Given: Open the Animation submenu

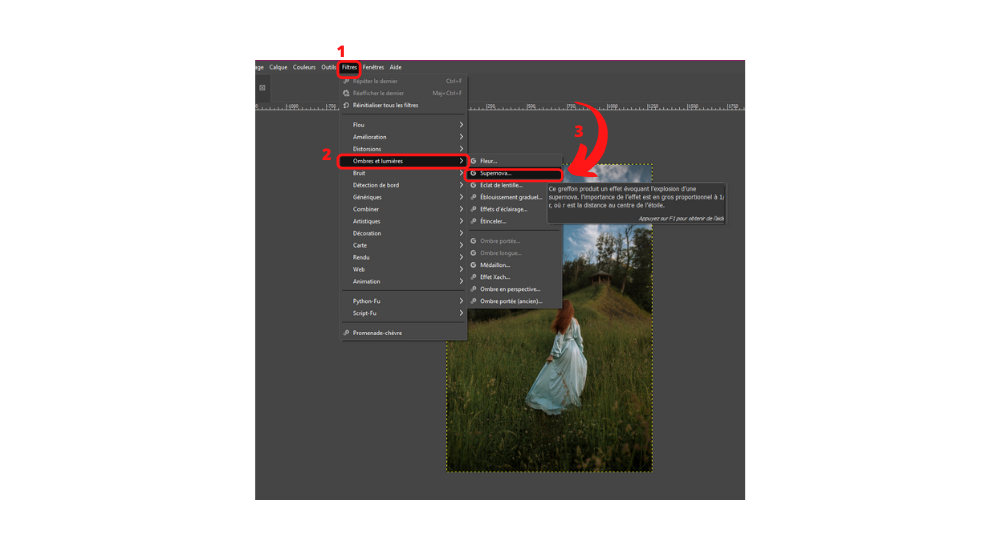Looking at the screenshot, I should tap(403, 282).
